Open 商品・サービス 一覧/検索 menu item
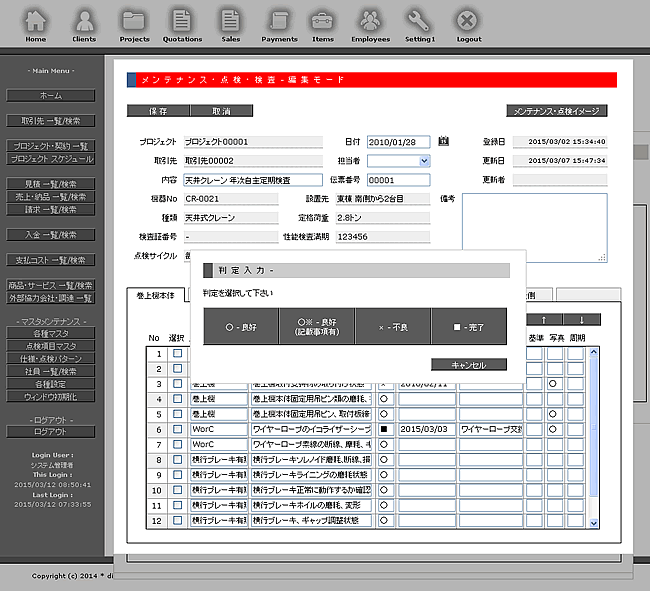 tap(51, 286)
